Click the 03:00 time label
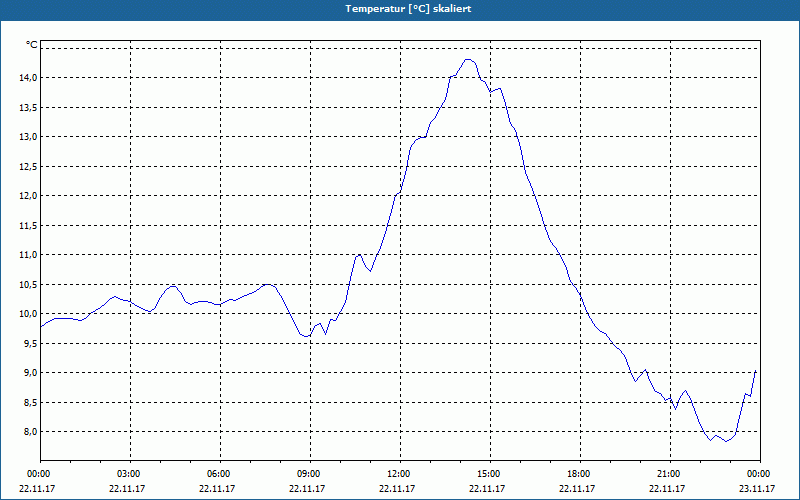Screen dimensions: 800x500 [127, 474]
